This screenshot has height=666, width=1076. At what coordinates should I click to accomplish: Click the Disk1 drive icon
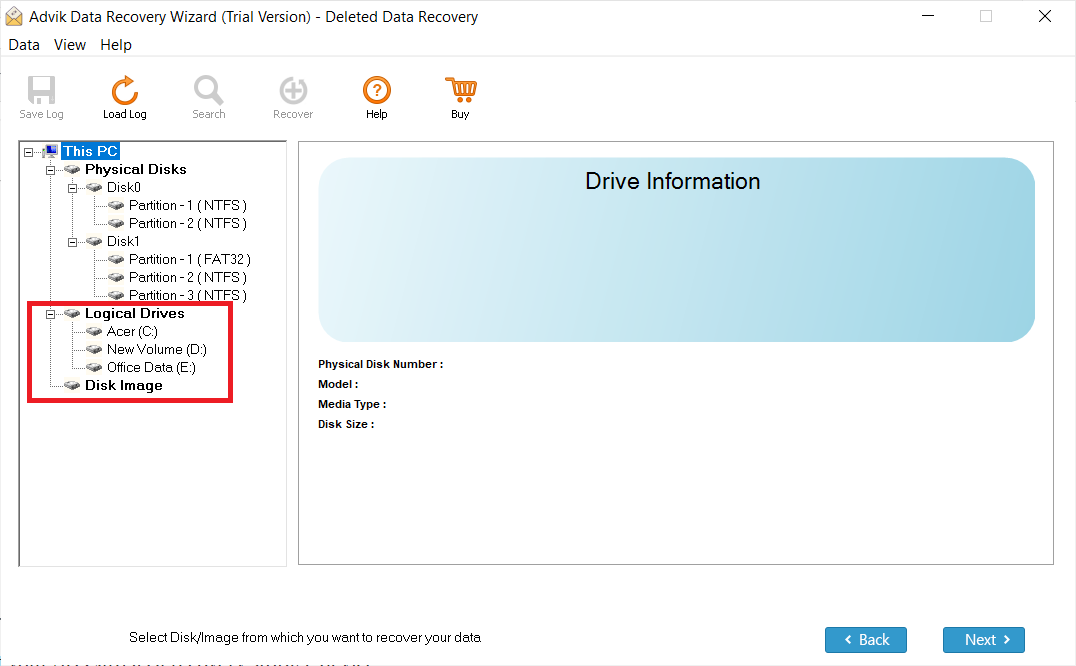coord(94,241)
